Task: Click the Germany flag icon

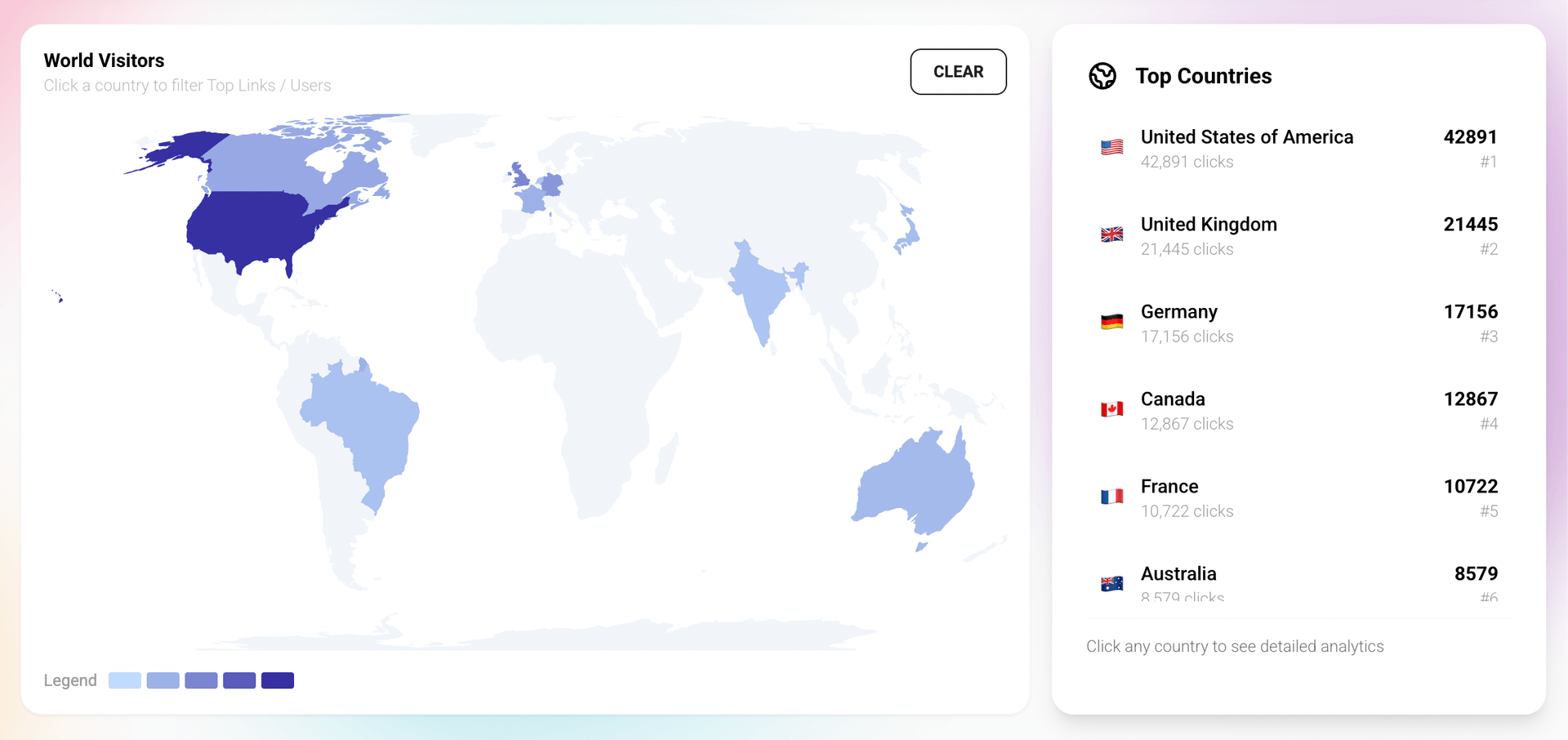Action: pyautogui.click(x=1112, y=322)
